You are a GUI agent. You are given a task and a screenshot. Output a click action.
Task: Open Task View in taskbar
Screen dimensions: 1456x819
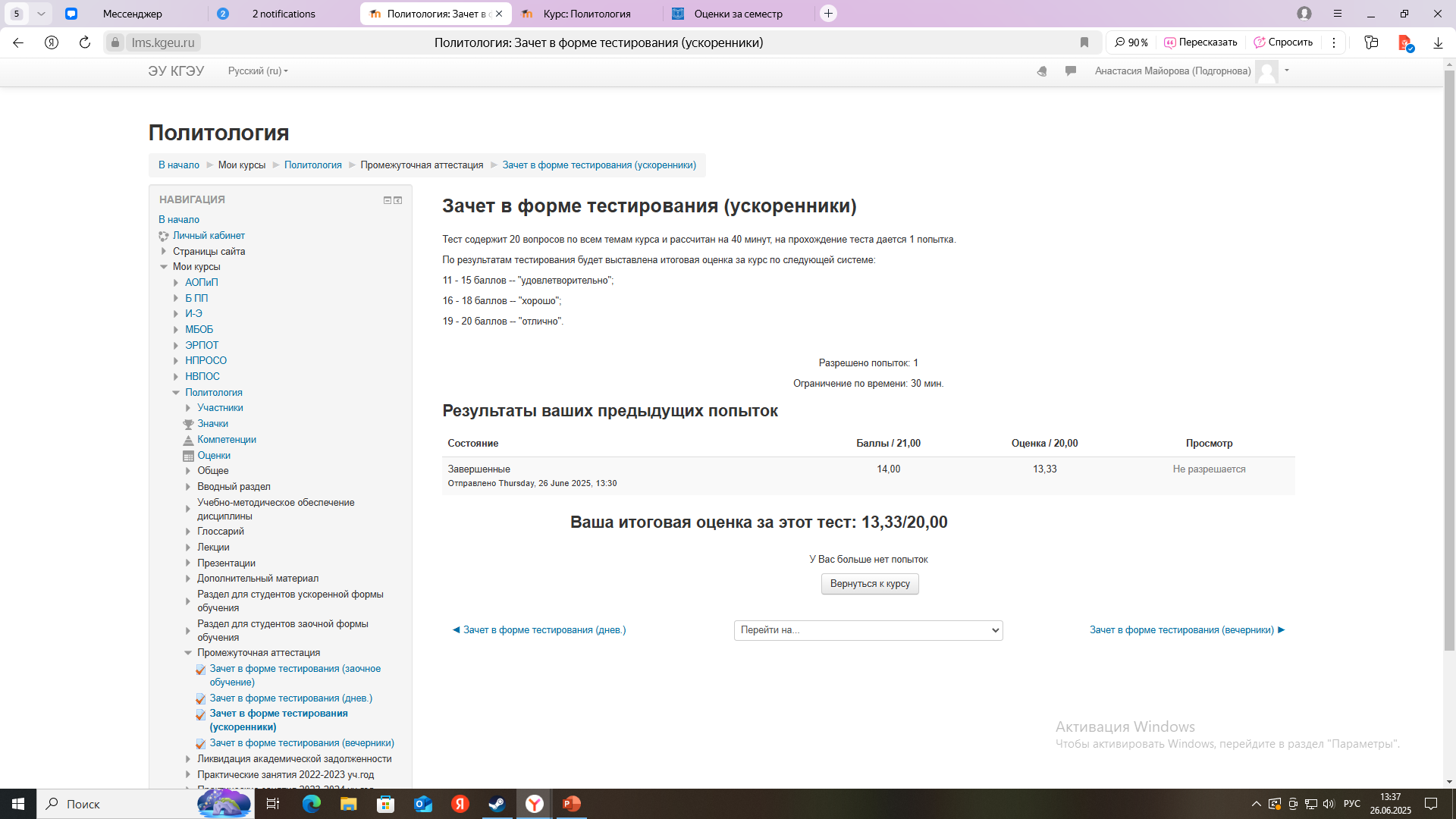(x=273, y=804)
